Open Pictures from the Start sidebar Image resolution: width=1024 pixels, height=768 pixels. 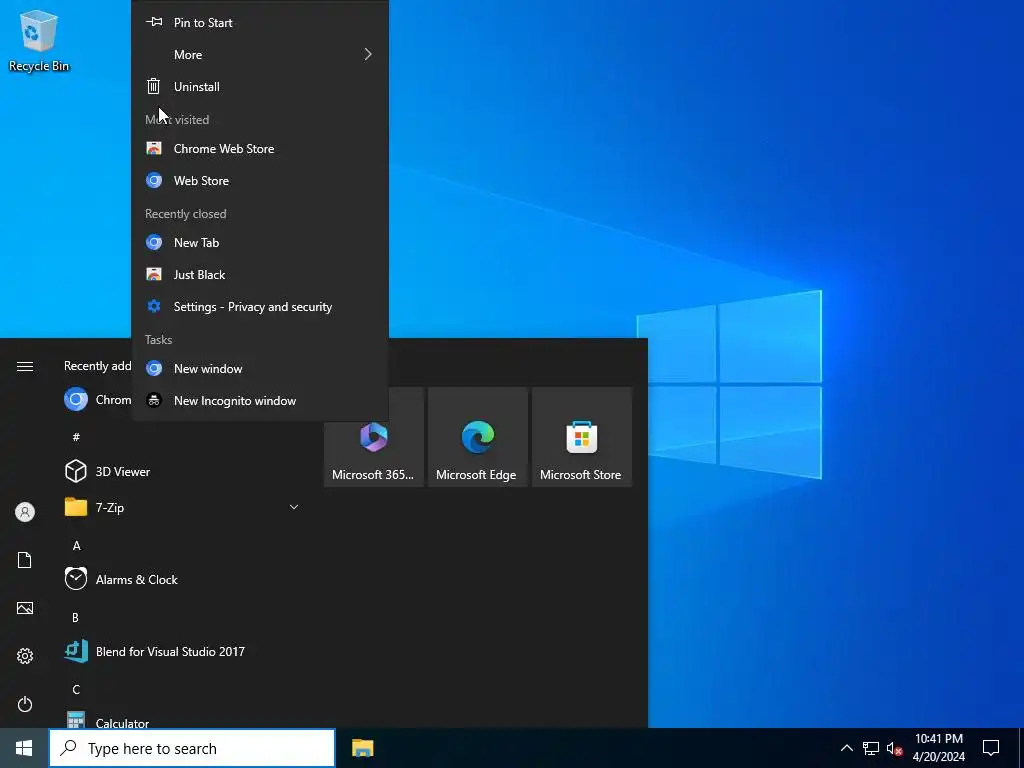coord(25,608)
